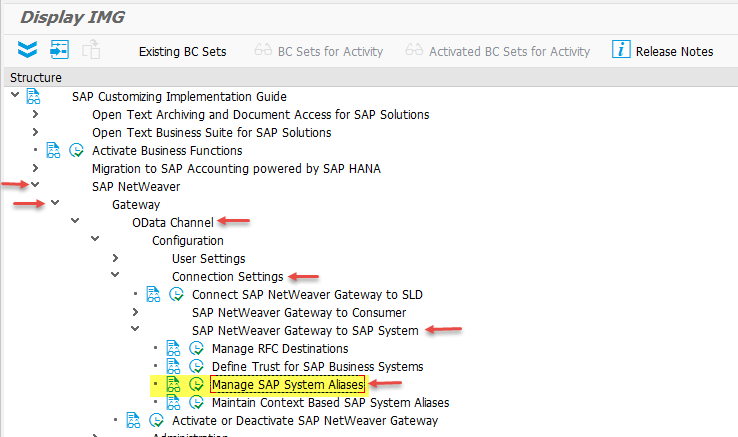Click the Expand All double-chevron toolbar icon
738x437 pixels.
(x=27, y=50)
